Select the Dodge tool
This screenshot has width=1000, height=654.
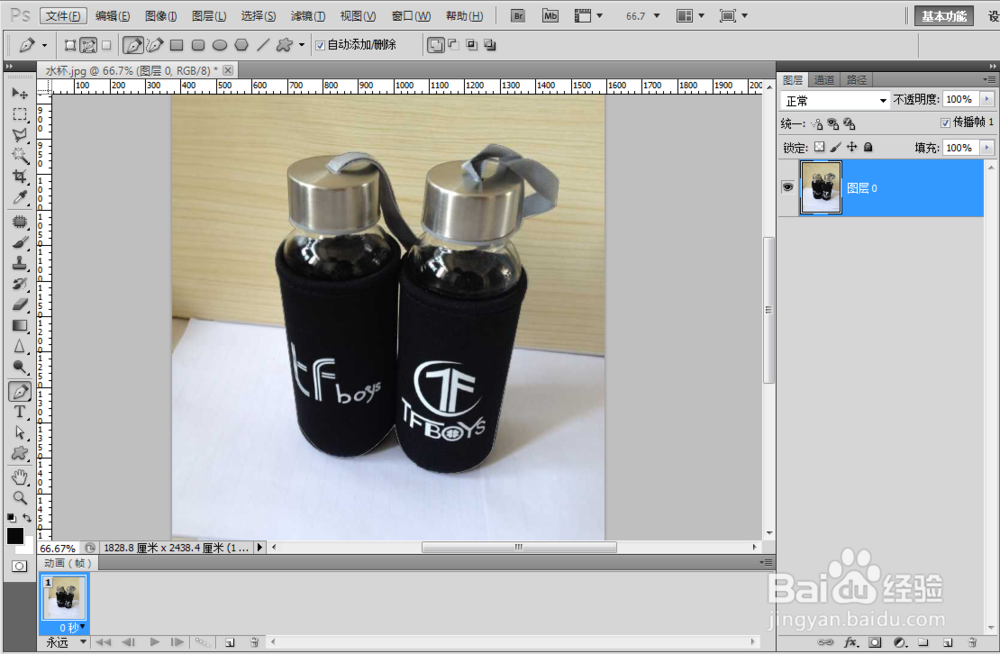(20, 367)
